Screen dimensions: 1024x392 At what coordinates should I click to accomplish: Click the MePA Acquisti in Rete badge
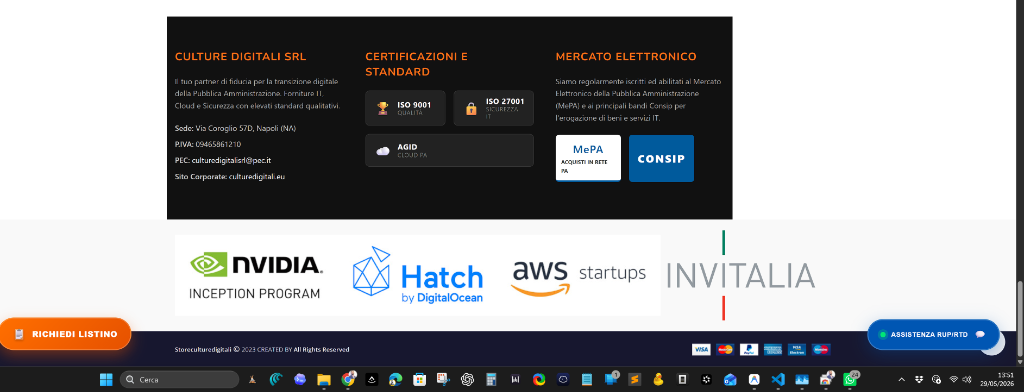(x=588, y=158)
